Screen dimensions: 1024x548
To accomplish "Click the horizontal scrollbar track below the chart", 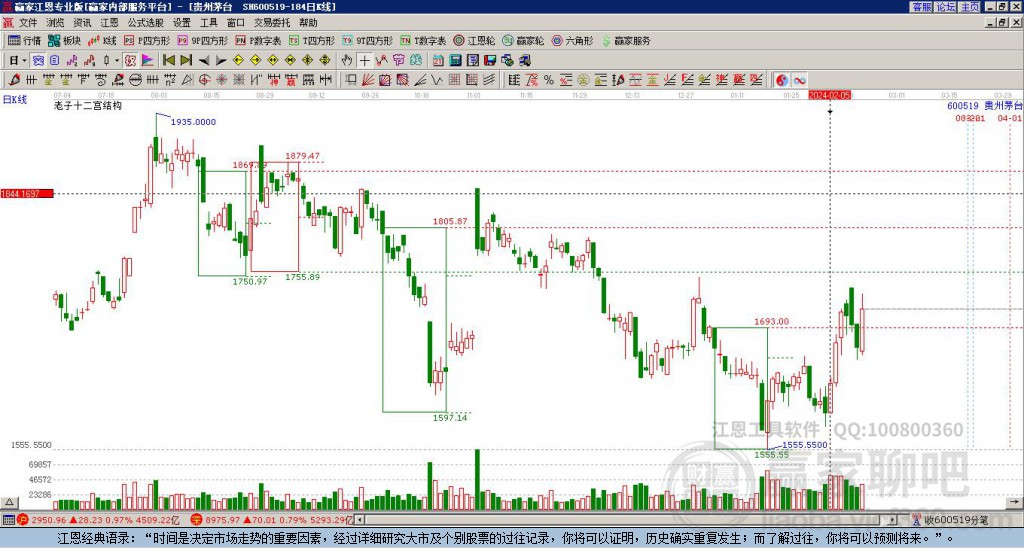I will 624,520.
